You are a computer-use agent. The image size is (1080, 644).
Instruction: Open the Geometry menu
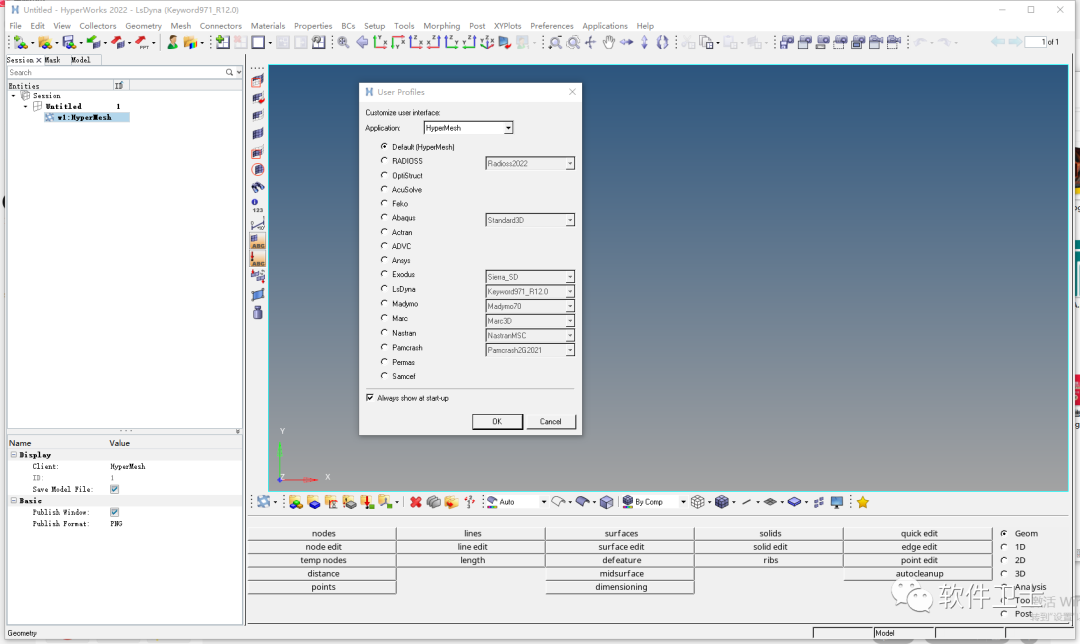coord(143,25)
